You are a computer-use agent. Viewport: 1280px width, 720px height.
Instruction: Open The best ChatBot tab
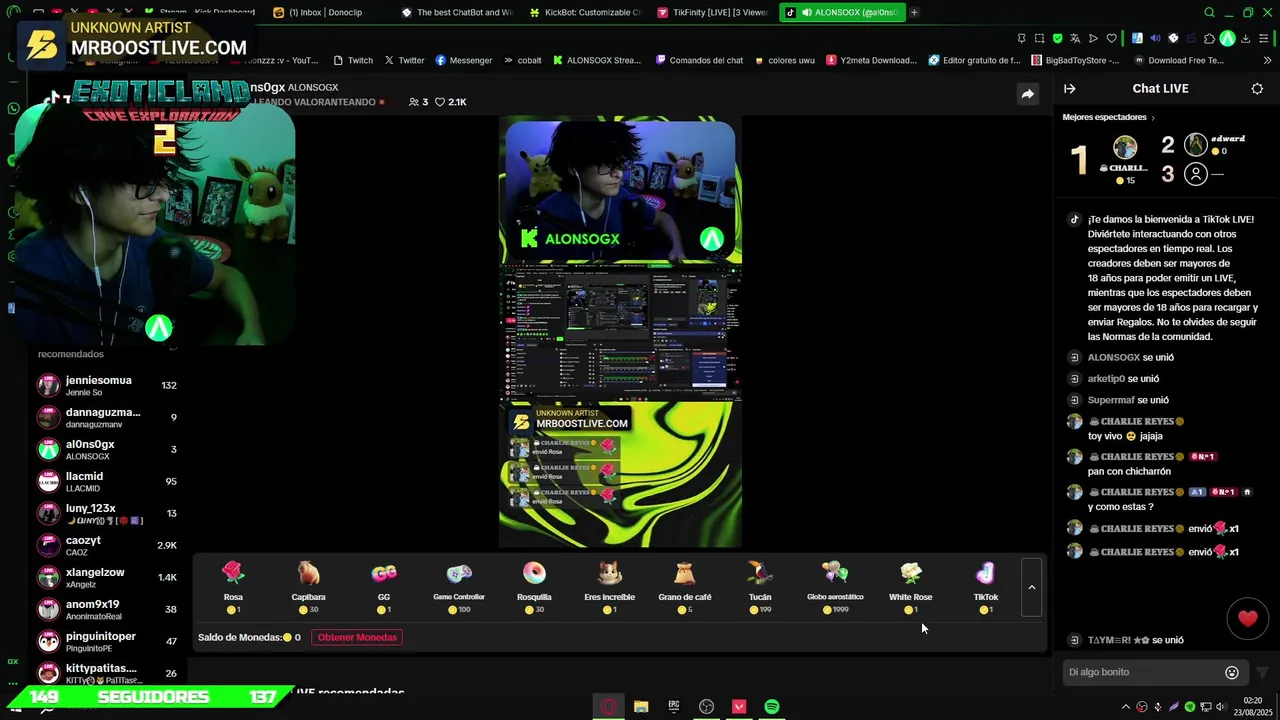tap(458, 13)
